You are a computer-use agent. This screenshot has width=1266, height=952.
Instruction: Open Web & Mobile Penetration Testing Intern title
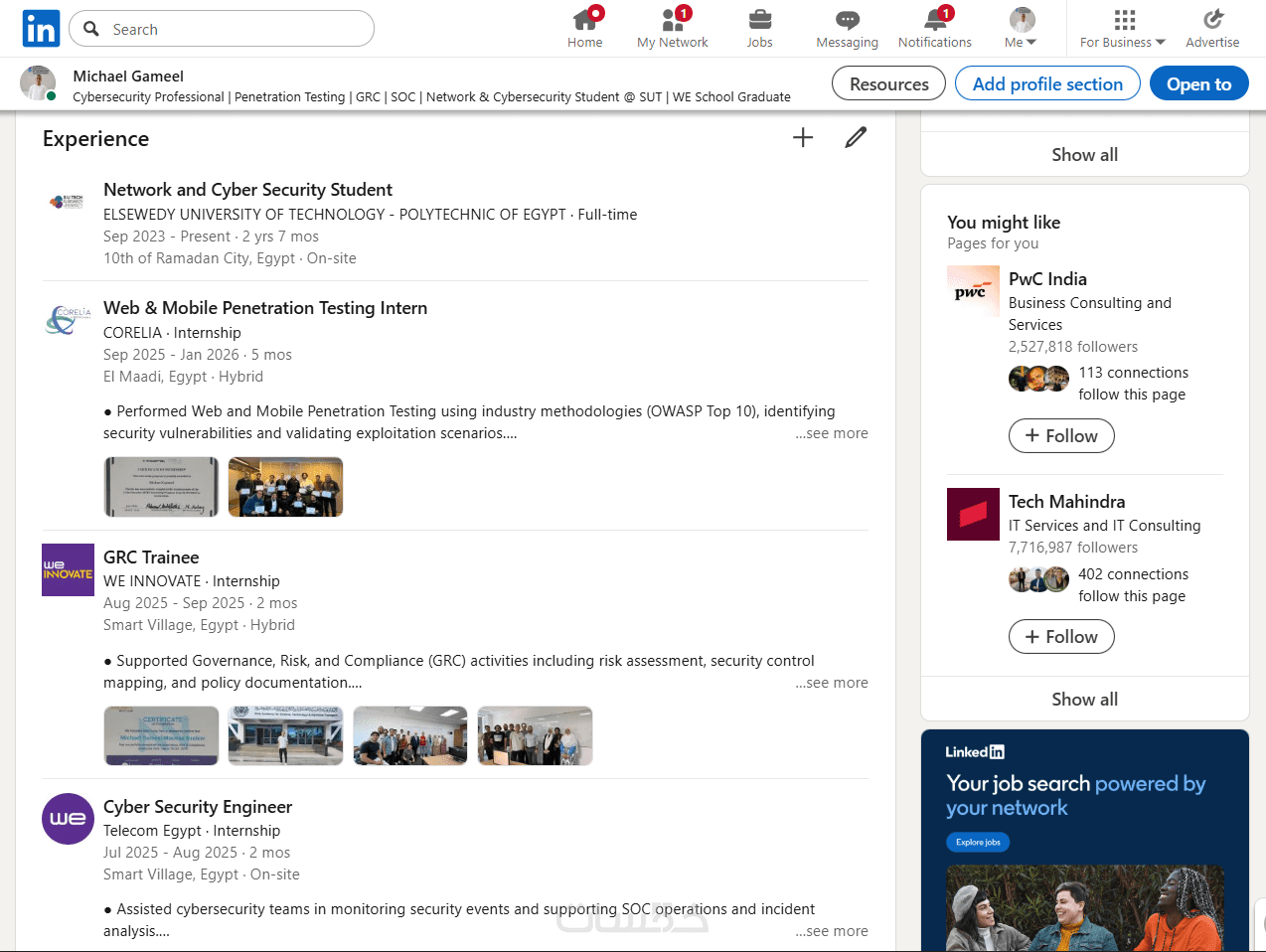coord(265,308)
